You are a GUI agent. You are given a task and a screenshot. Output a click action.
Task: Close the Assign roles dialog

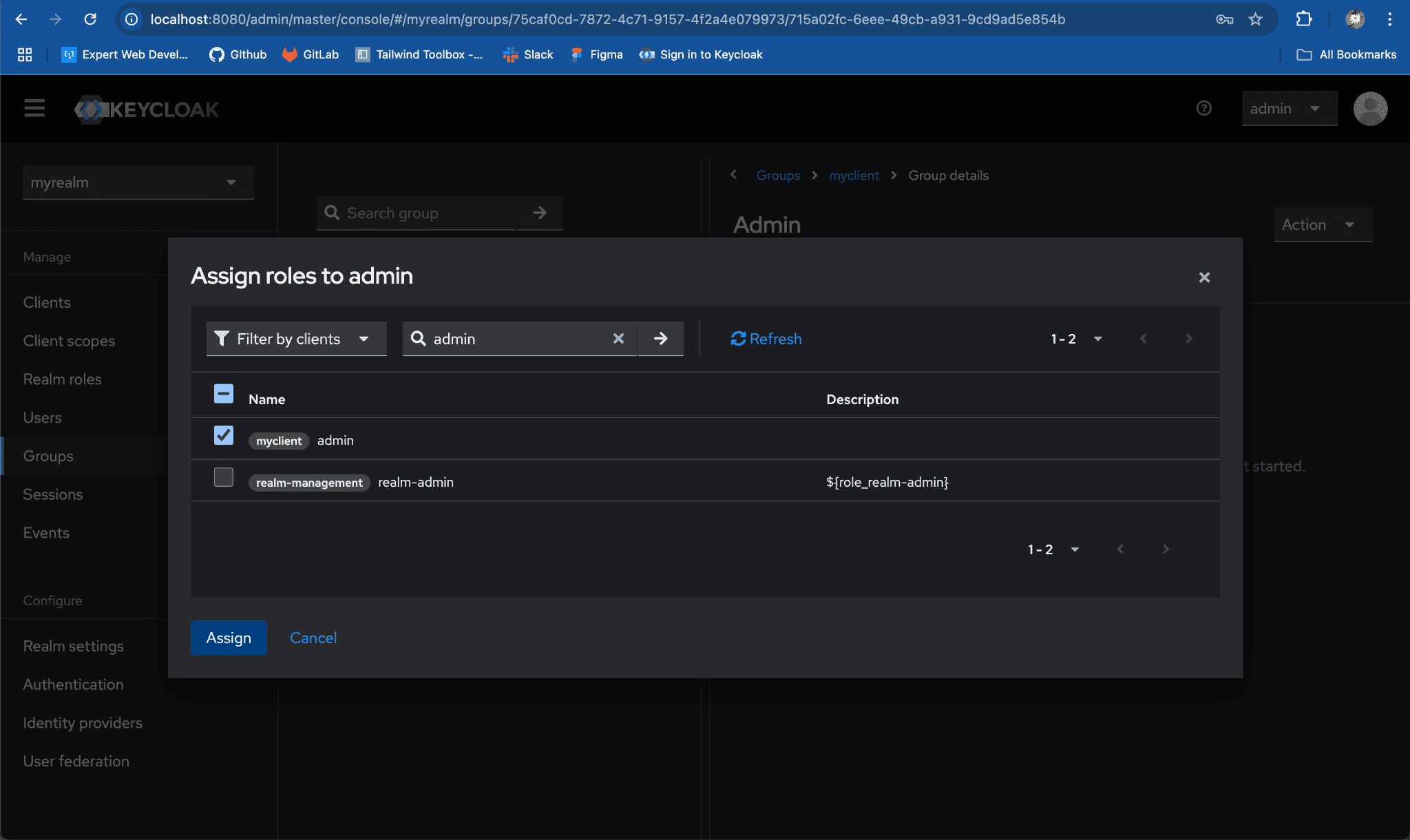[1204, 277]
